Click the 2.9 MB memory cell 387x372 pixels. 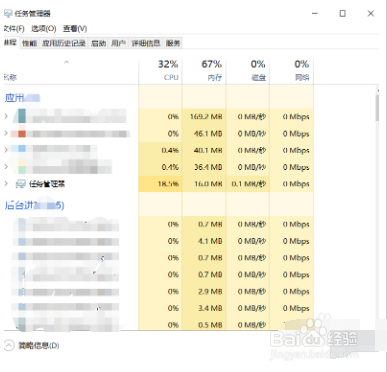coord(204,291)
